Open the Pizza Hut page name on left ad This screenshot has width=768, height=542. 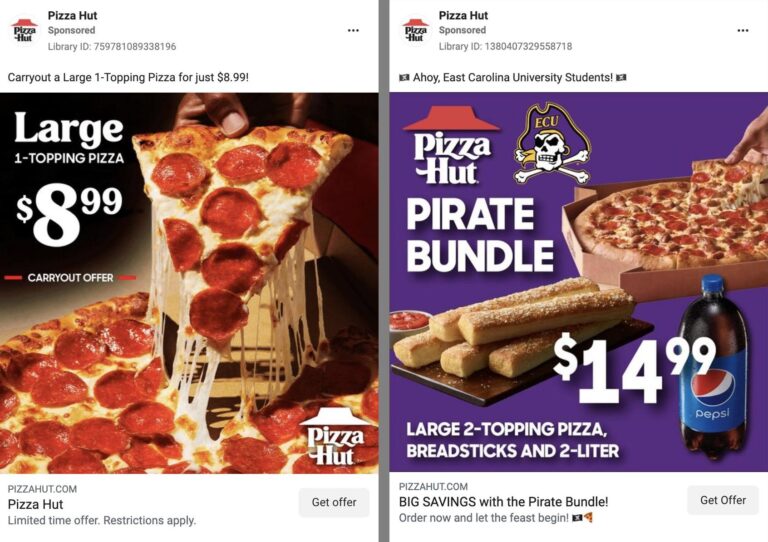(72, 16)
